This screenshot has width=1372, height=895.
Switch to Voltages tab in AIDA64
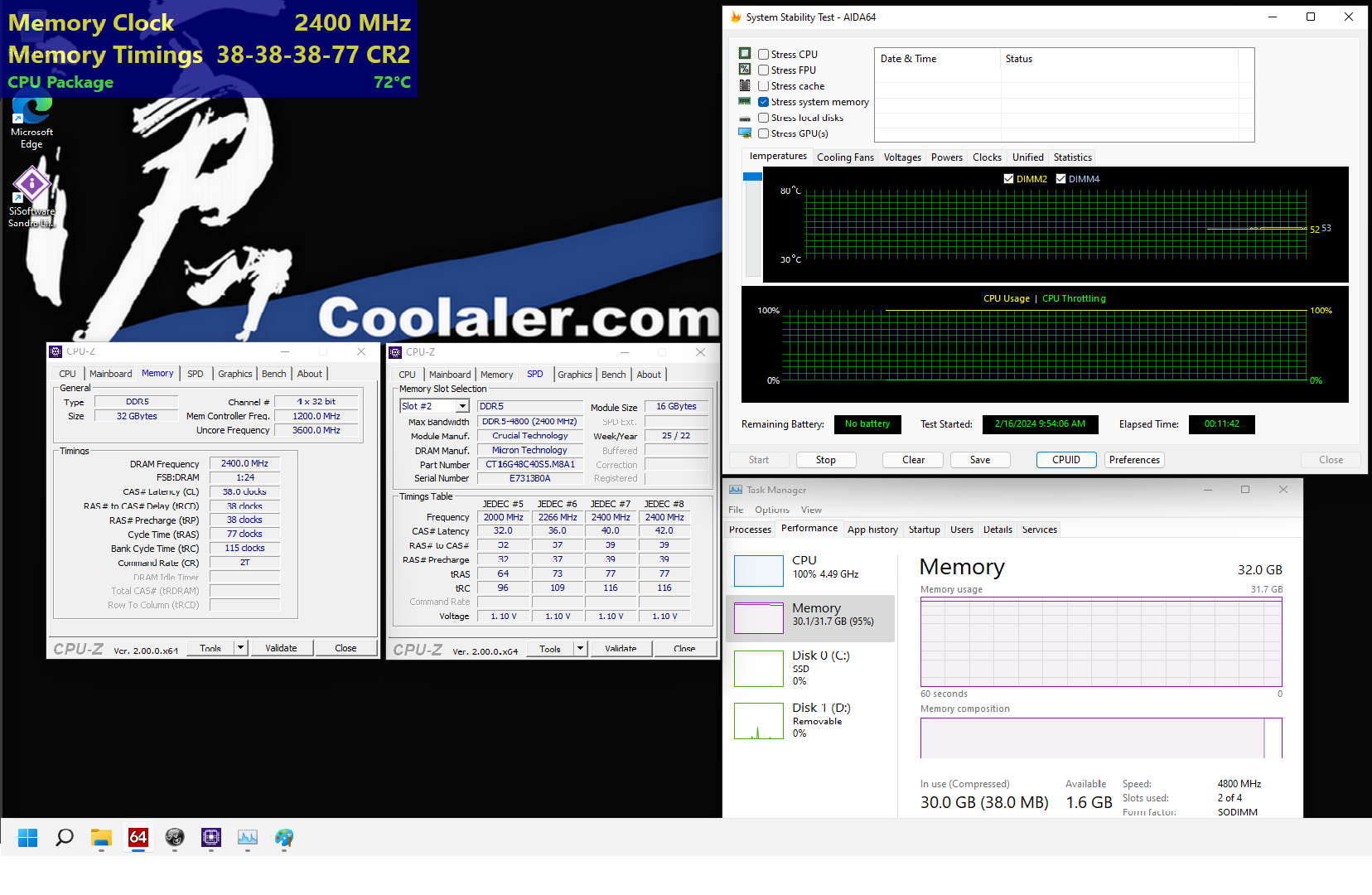pos(902,157)
